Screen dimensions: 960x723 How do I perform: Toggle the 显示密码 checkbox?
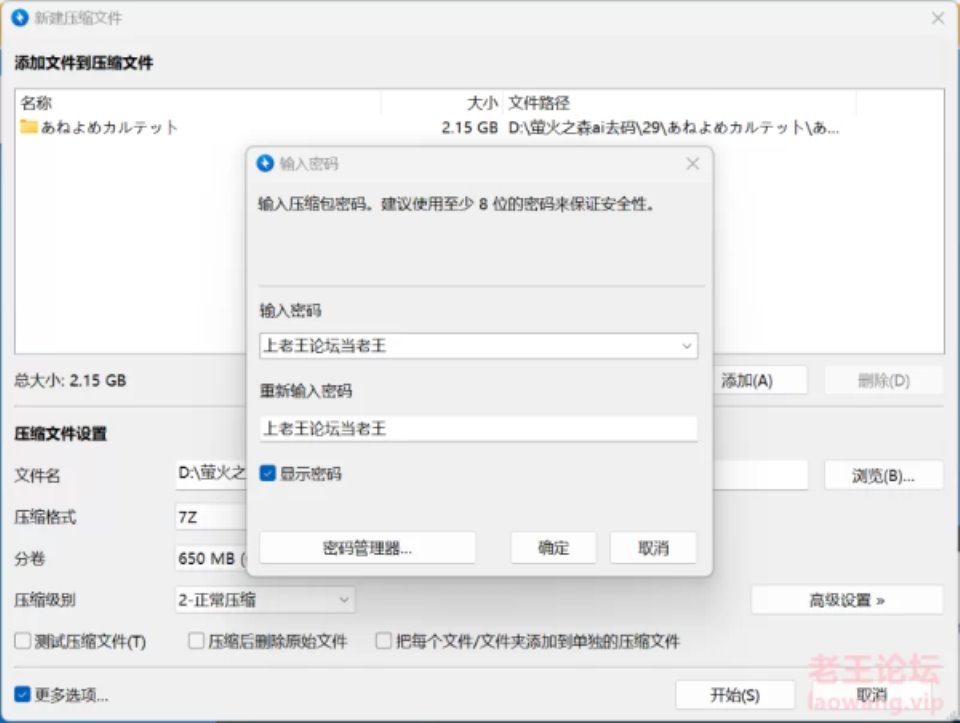pos(268,473)
